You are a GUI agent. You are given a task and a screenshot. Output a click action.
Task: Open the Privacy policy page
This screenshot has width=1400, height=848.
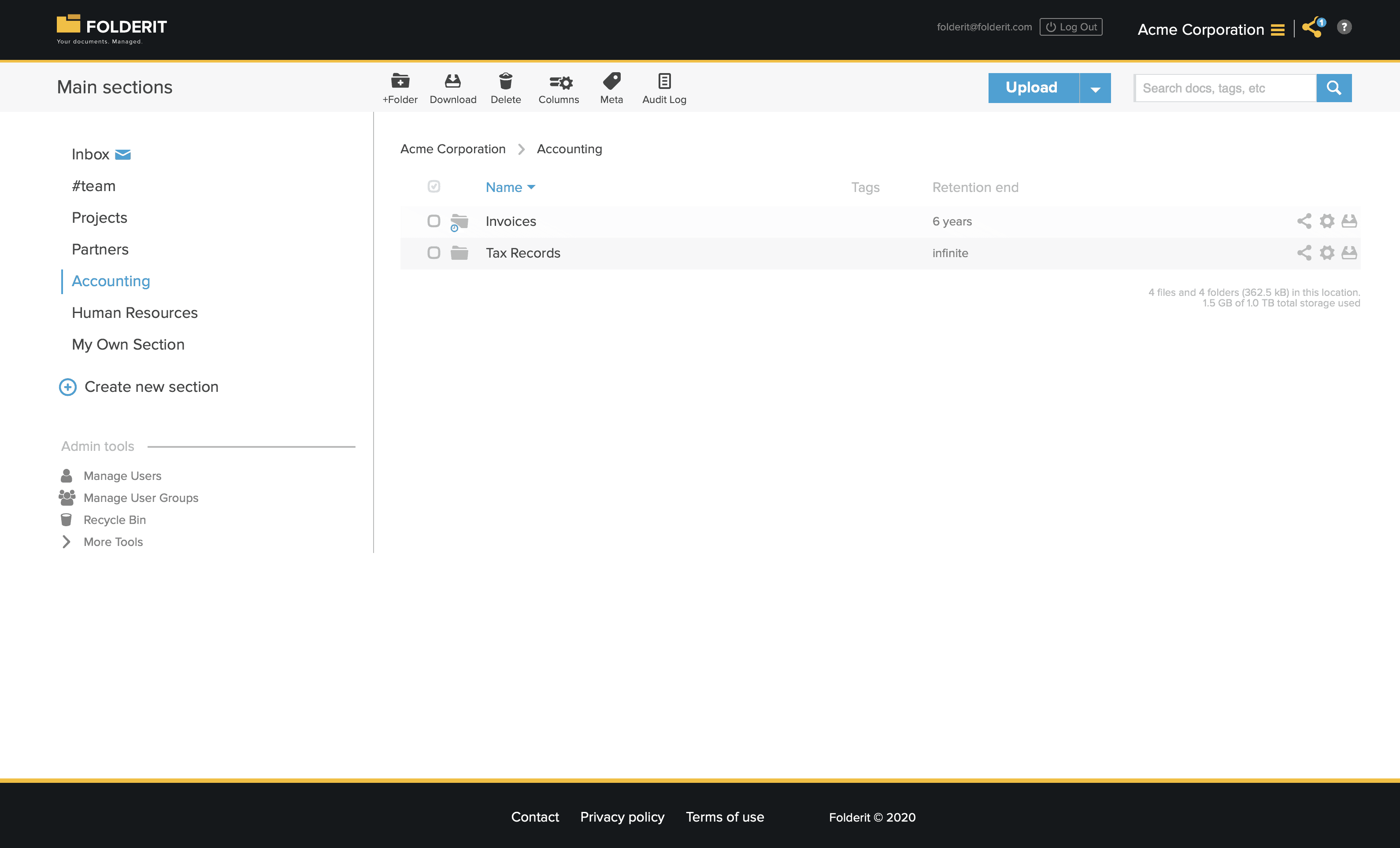pyautogui.click(x=622, y=817)
